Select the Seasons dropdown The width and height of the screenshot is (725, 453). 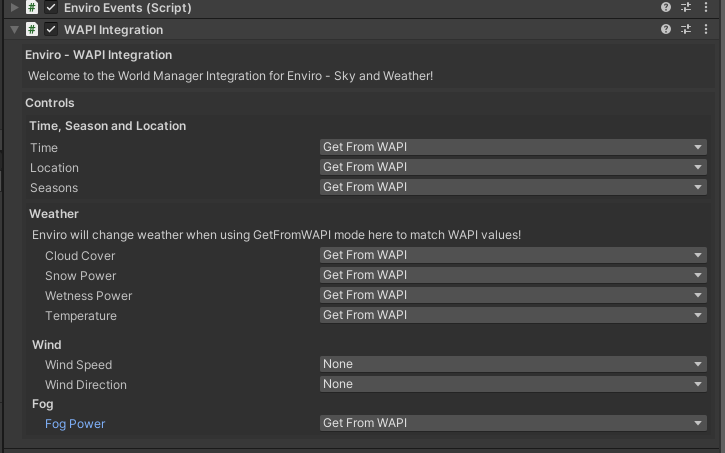click(512, 187)
